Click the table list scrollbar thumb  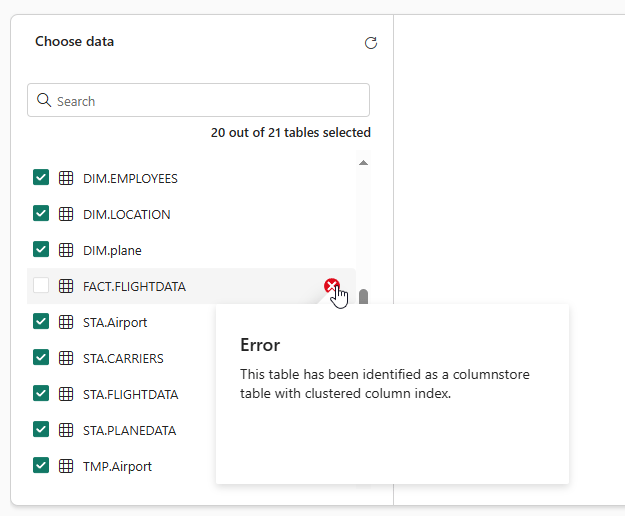pos(364,298)
